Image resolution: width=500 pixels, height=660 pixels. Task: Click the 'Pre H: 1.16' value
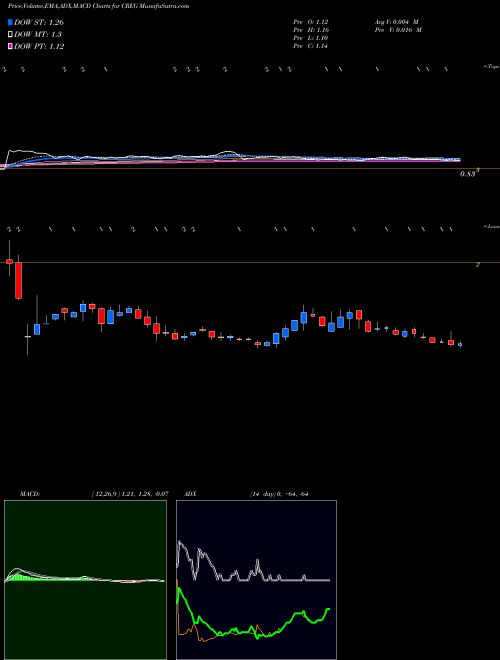point(313,30)
